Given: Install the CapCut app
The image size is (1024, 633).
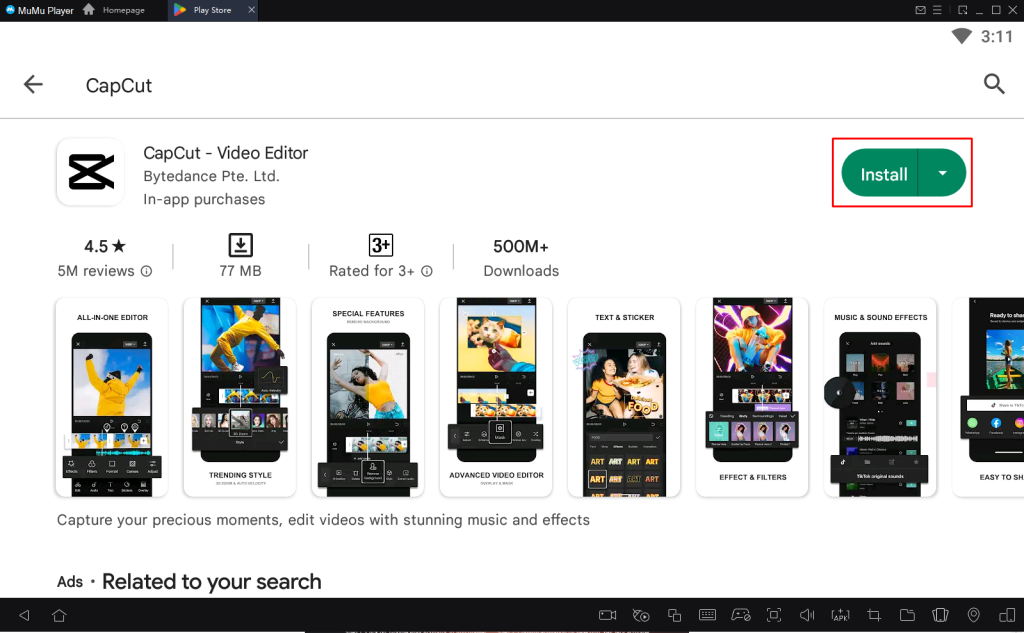Looking at the screenshot, I should click(x=883, y=174).
